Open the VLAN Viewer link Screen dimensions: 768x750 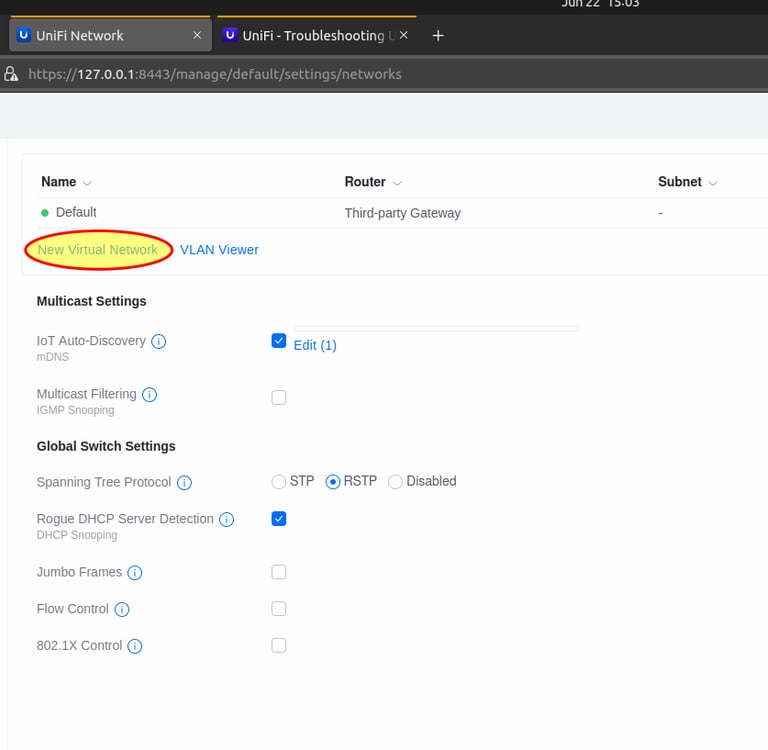tap(219, 250)
